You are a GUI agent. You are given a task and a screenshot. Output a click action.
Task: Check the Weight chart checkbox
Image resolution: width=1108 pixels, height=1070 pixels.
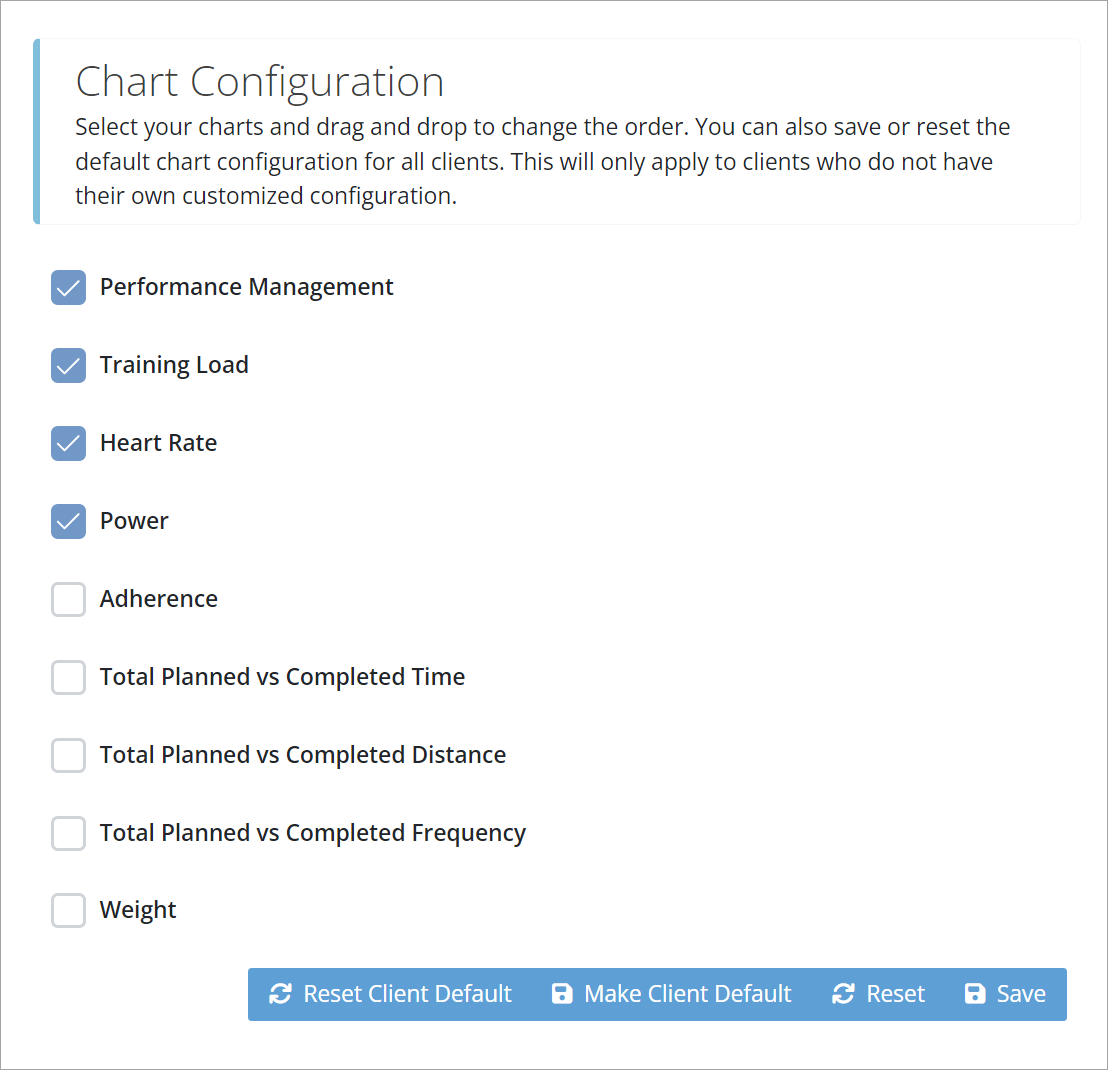tap(69, 911)
